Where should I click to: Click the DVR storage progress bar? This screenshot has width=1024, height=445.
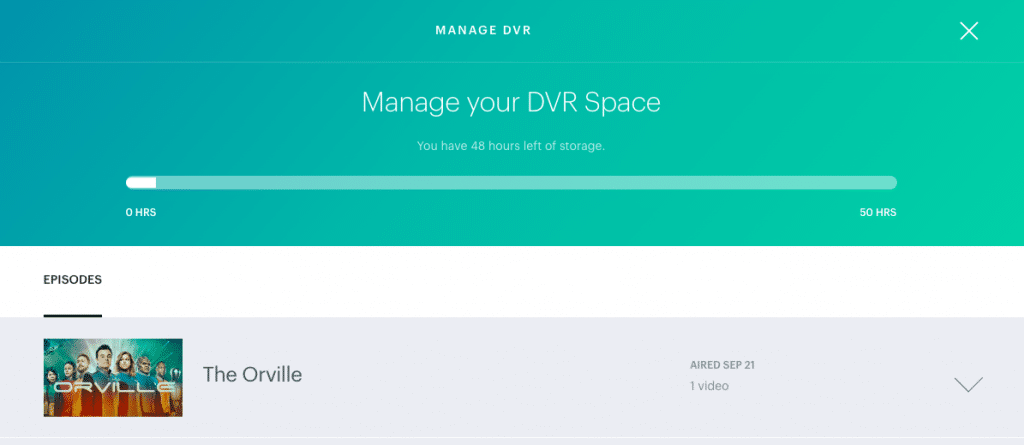click(511, 182)
